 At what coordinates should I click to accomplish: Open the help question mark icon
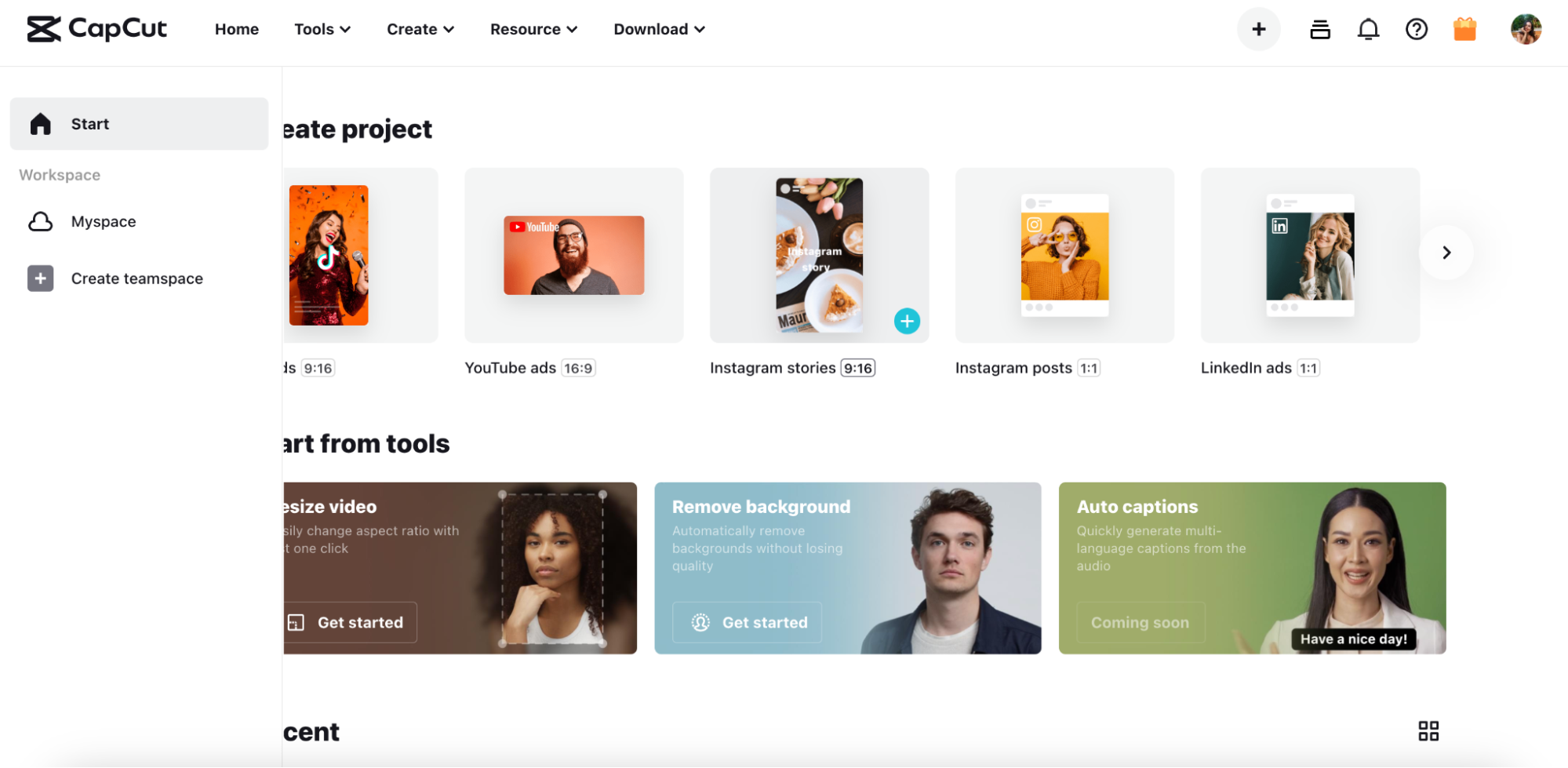tap(1417, 29)
